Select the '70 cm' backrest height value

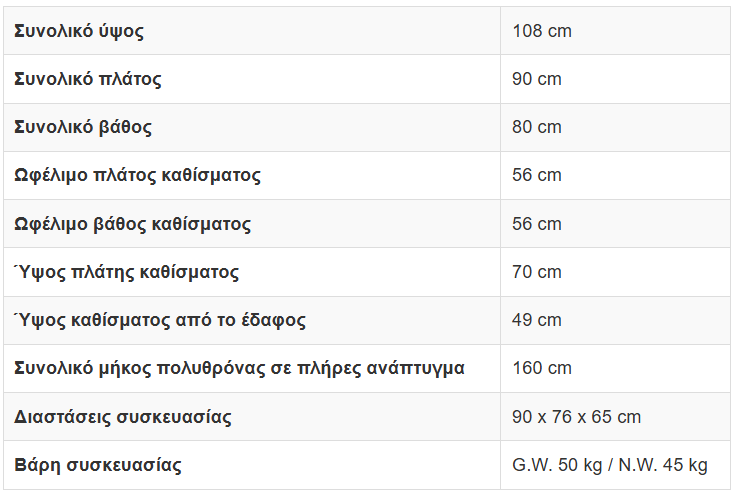click(x=537, y=272)
